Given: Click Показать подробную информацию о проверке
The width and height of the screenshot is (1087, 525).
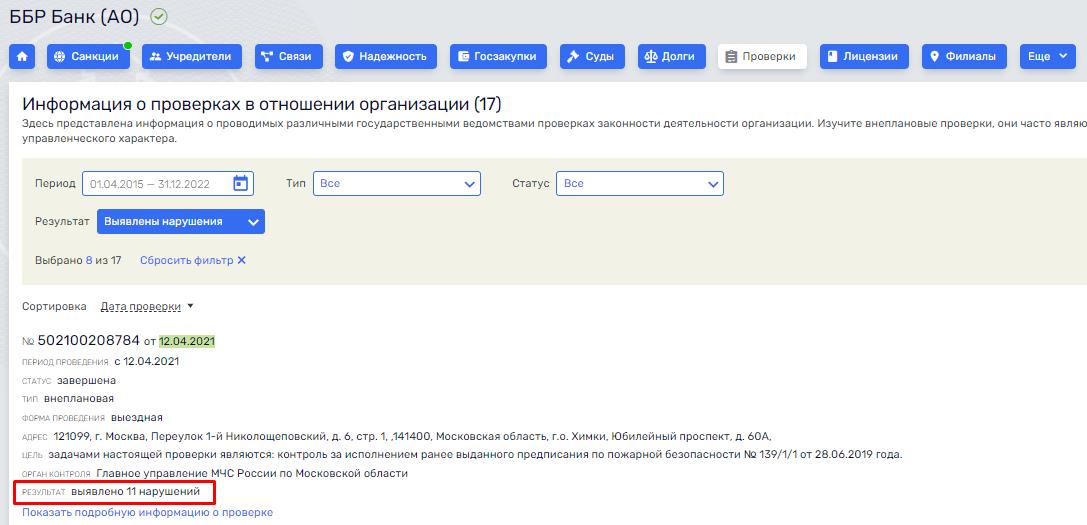Looking at the screenshot, I should pos(148,513).
